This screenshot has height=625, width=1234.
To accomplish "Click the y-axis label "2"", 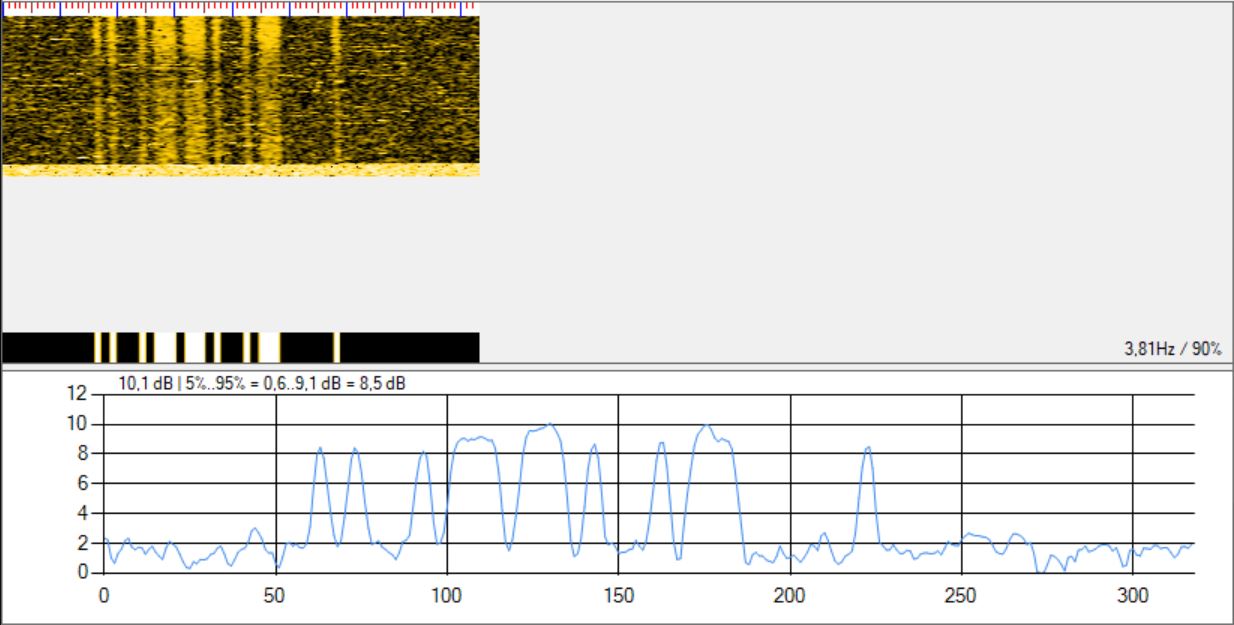I will pos(85,544).
